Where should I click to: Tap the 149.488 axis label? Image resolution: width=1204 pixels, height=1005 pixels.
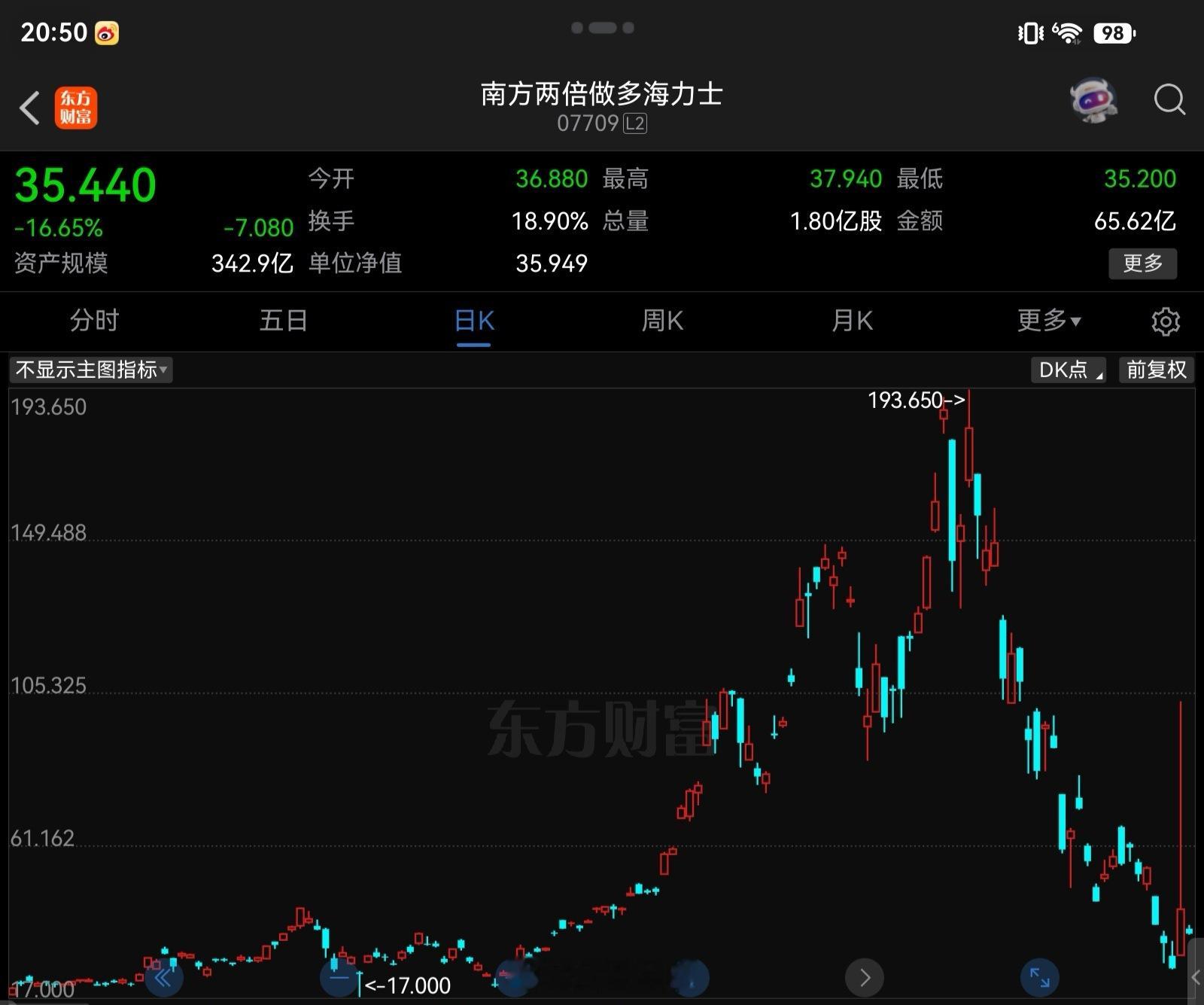(x=48, y=533)
